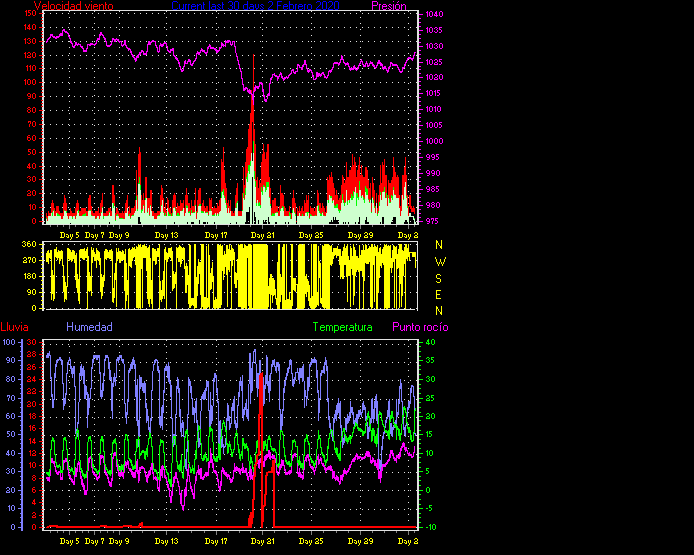Click the 26 rain axis value
The height and width of the screenshot is (555, 694).
pos(31,367)
